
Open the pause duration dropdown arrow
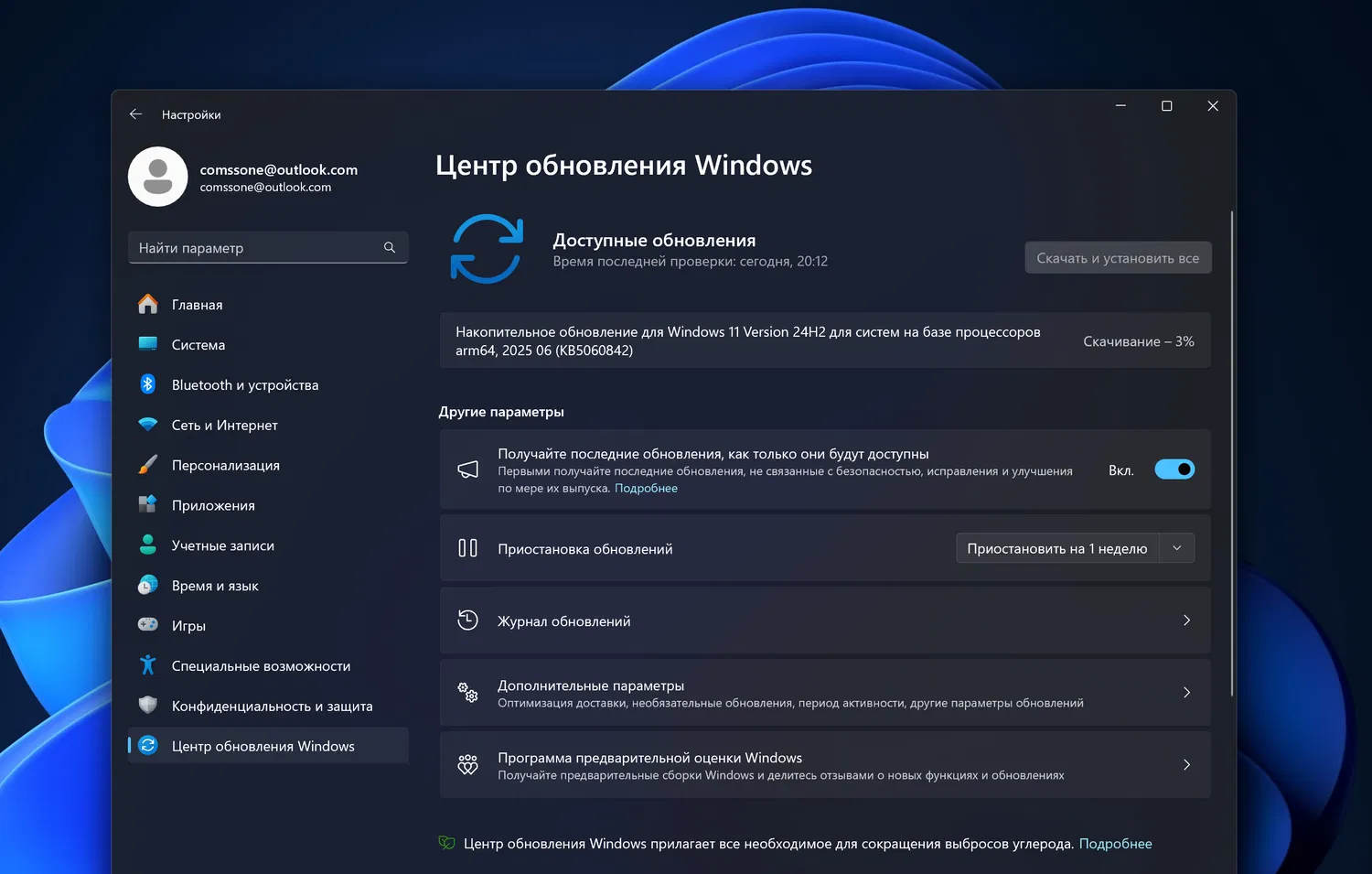coord(1177,548)
